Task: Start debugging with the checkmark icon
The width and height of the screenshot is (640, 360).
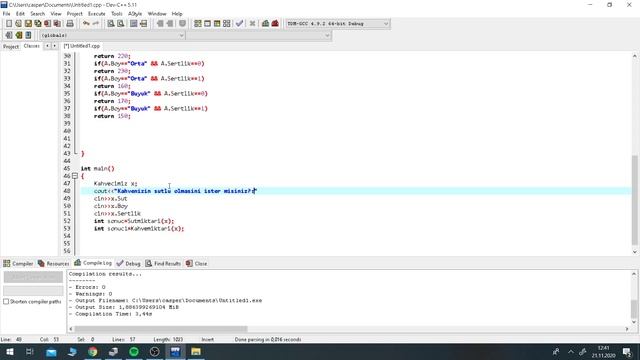Action: [x=240, y=24]
